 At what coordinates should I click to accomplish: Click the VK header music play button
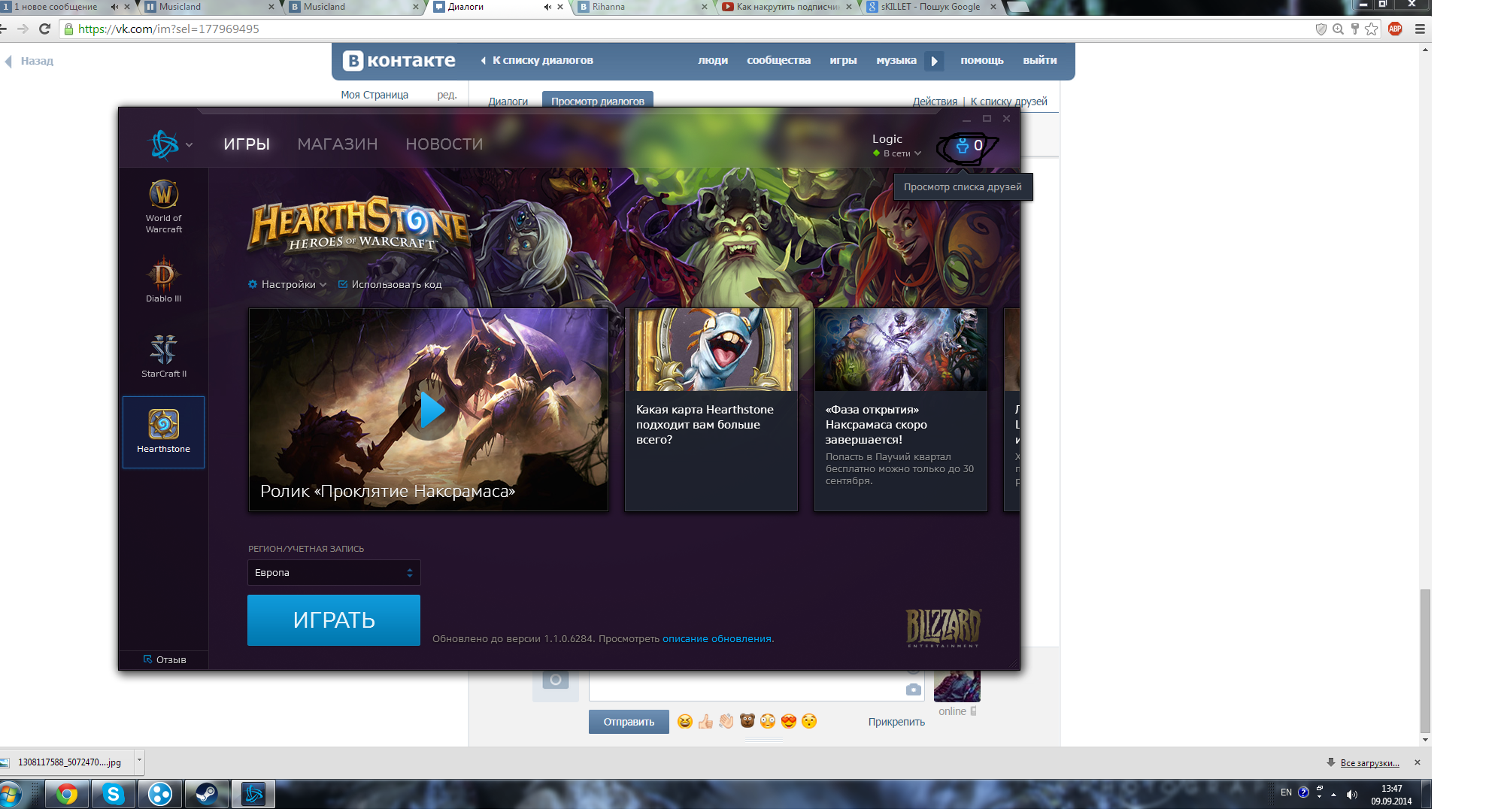[x=934, y=61]
